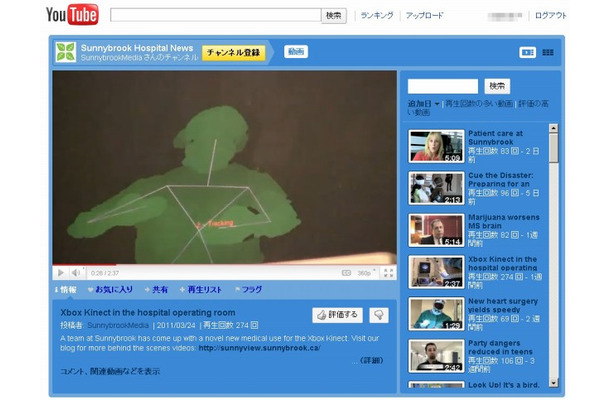
Task: Click the channel search input field
Action: (x=443, y=86)
